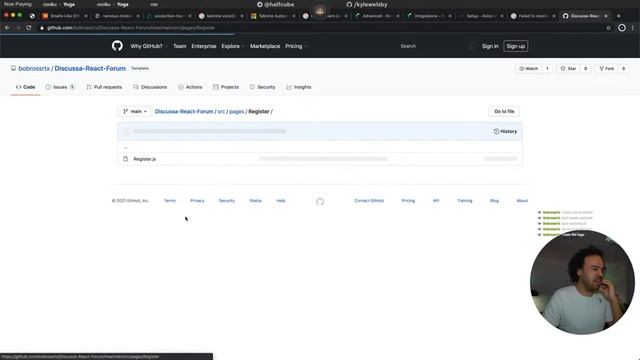Click pages in the breadcrumb path
The height and width of the screenshot is (360, 640).
coord(236,111)
